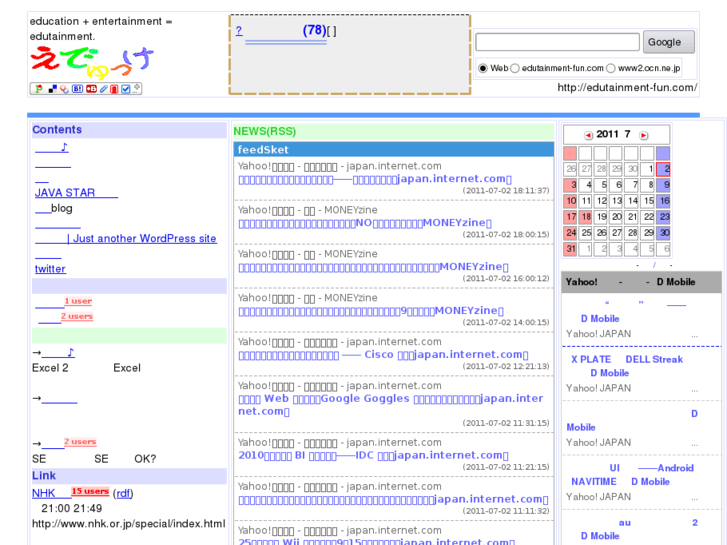727x545 pixels.
Task: Select the edutainment-fun.com radio option
Action: click(x=515, y=68)
